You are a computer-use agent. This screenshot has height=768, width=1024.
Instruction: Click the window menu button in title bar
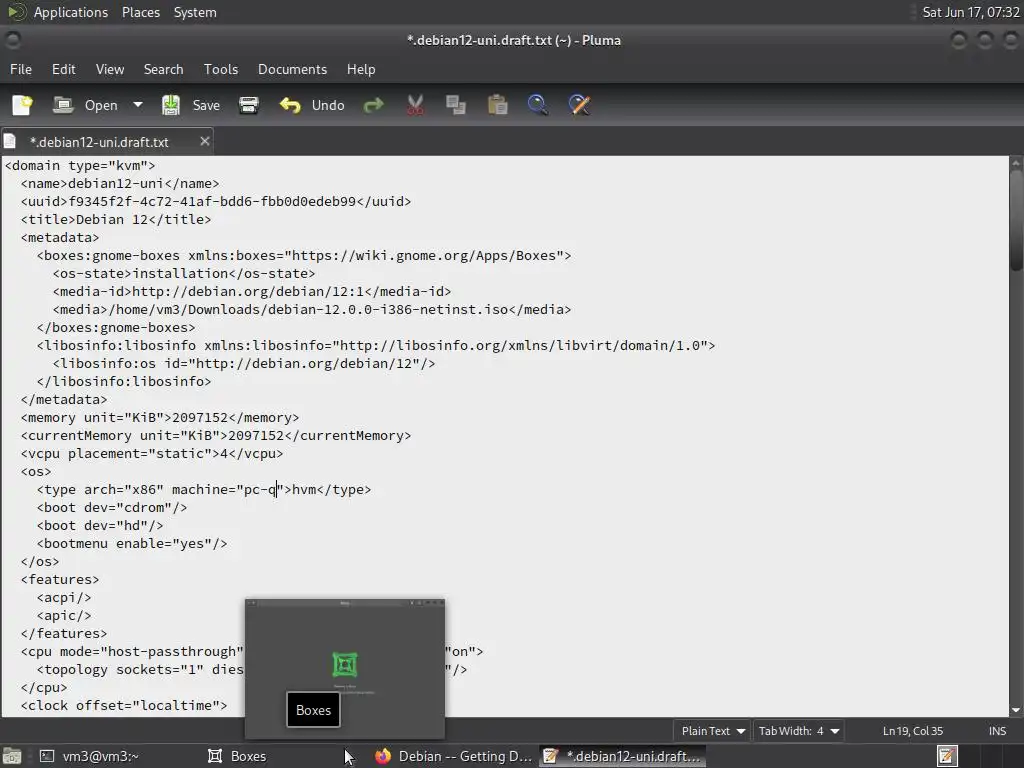click(12, 40)
